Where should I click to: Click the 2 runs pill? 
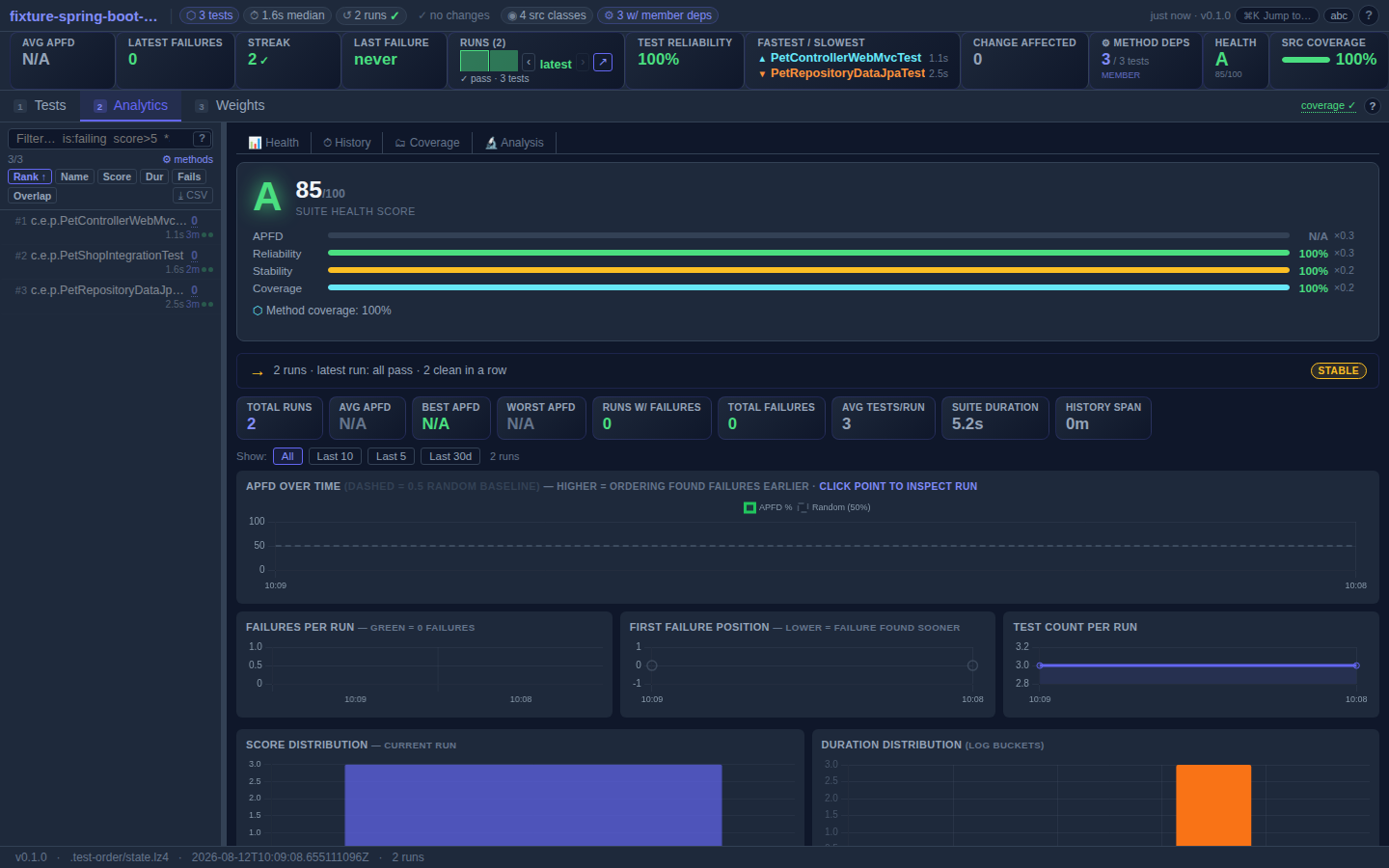click(371, 15)
